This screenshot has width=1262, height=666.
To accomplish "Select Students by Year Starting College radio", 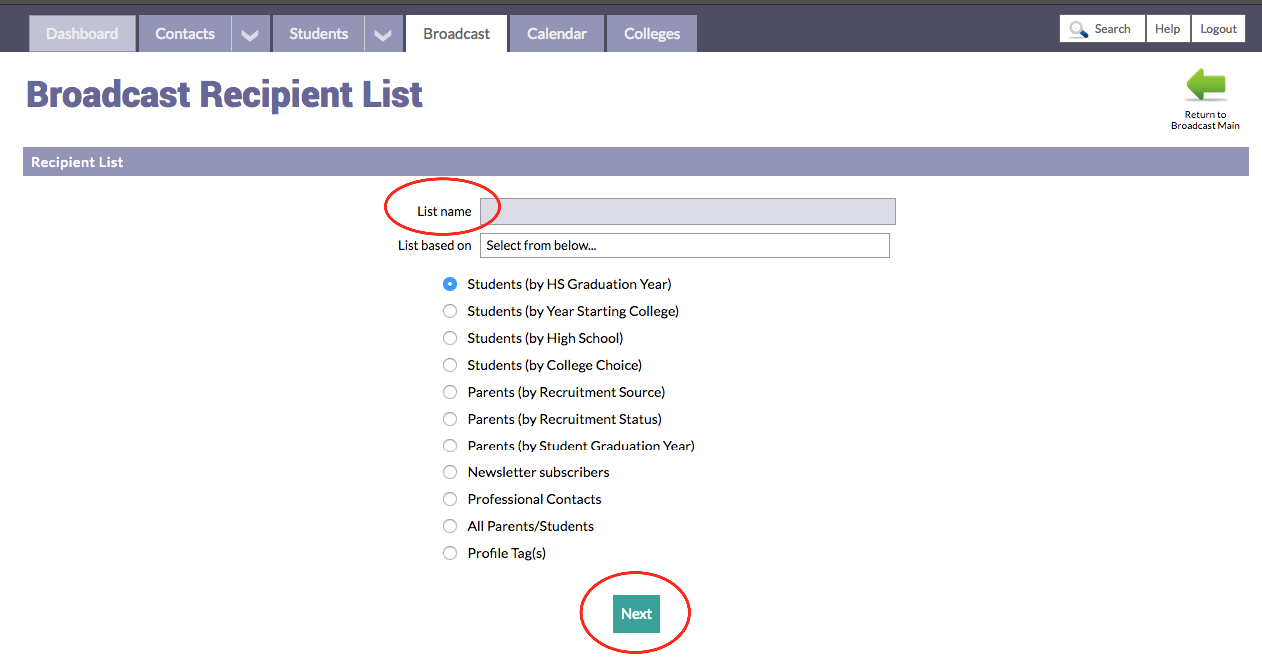I will [450, 311].
